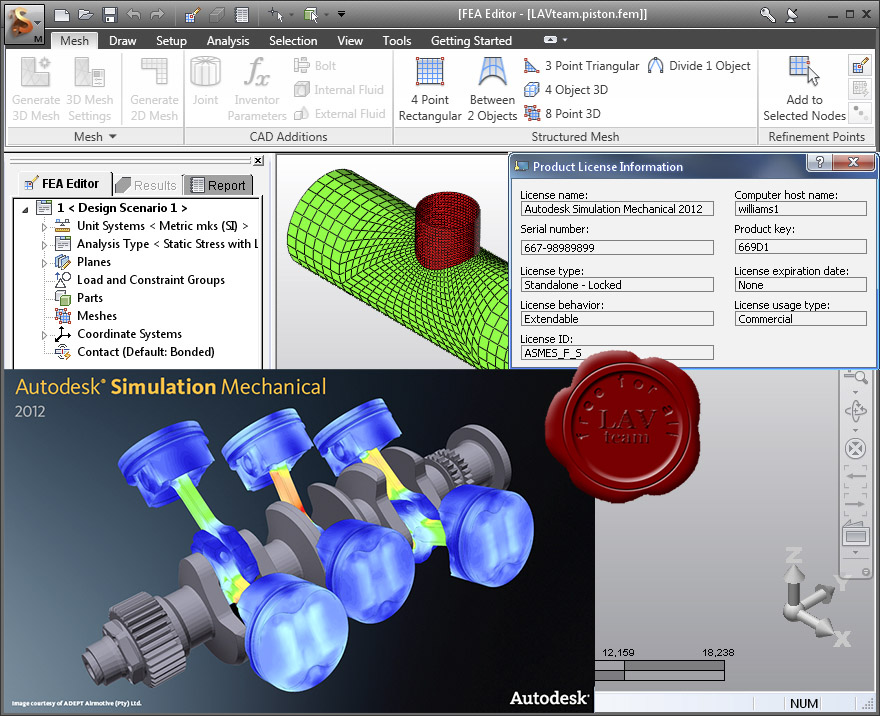Close the browser panel with X
Screen dimensions: 880x716
click(258, 160)
